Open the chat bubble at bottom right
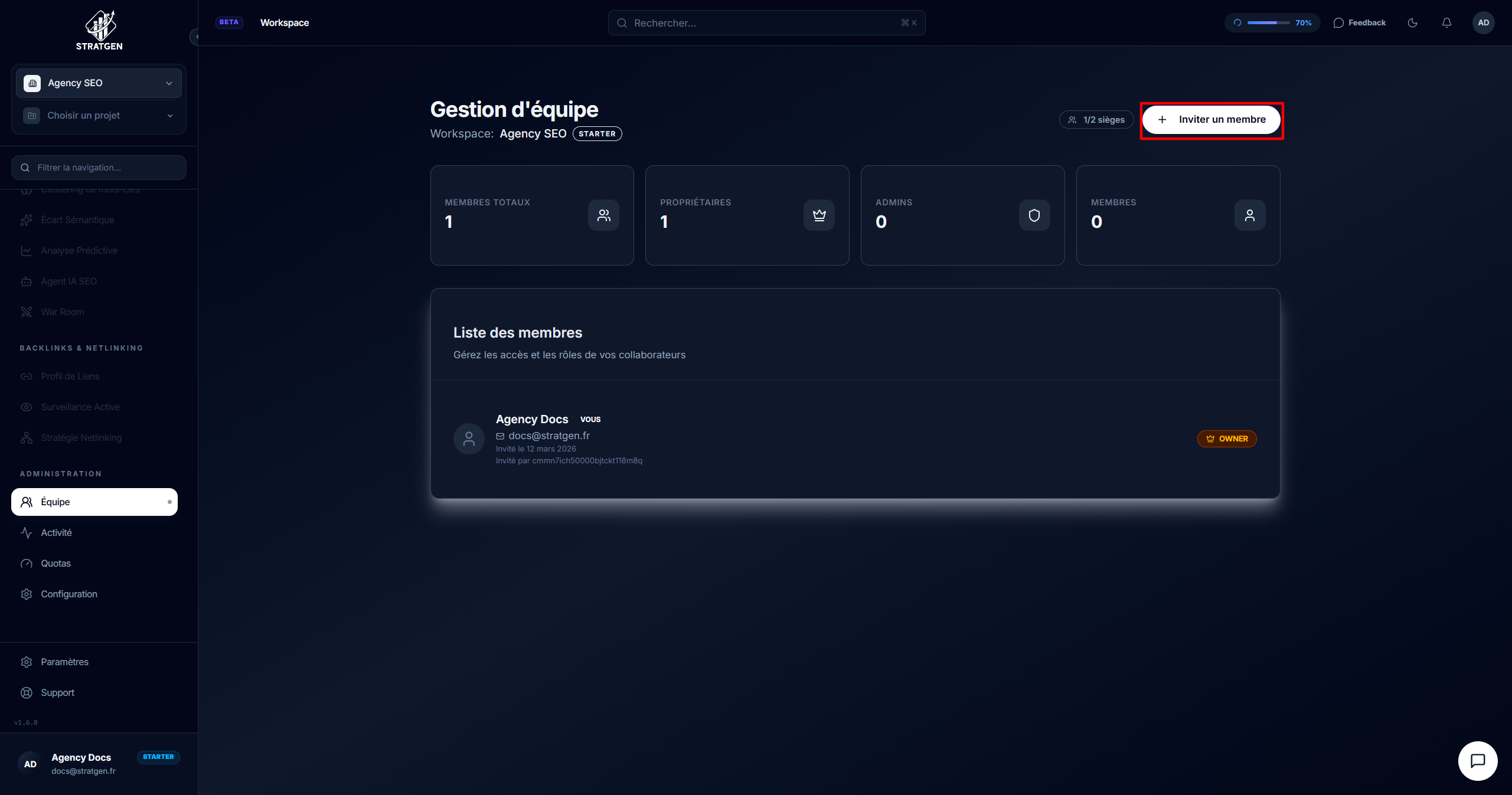Image resolution: width=1512 pixels, height=795 pixels. 1478,761
